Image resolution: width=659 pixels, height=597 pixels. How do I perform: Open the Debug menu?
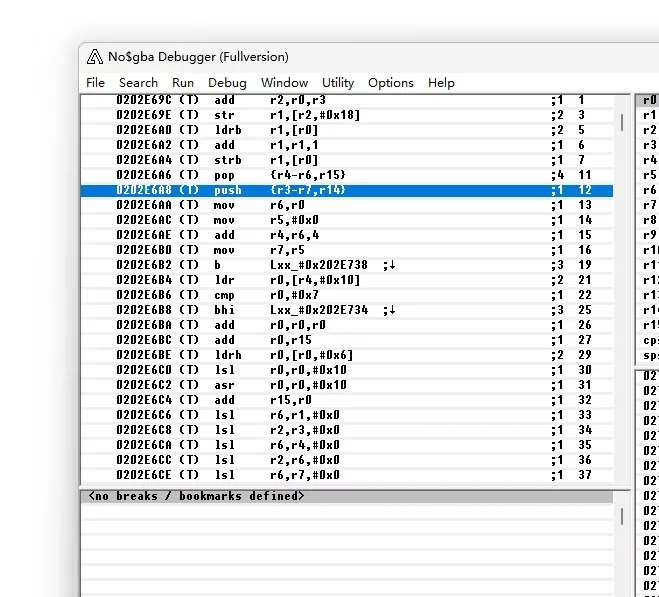(227, 83)
